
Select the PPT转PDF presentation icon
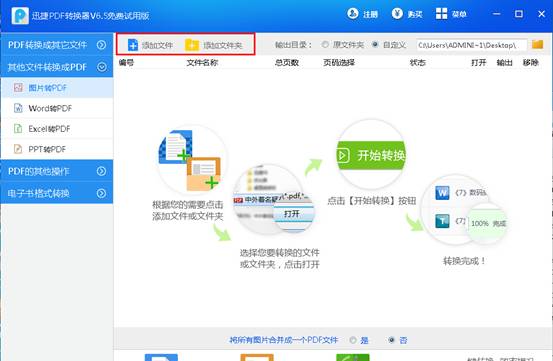click(x=18, y=149)
